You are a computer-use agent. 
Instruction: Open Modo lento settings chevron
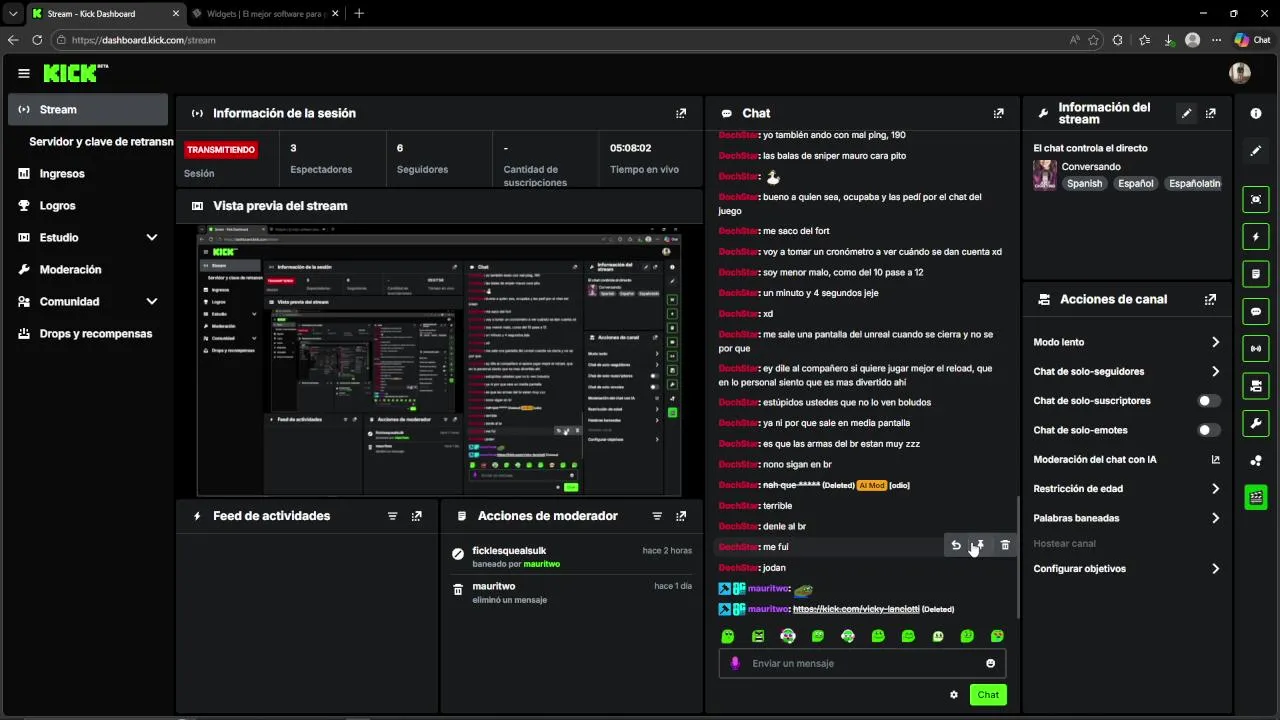1215,342
